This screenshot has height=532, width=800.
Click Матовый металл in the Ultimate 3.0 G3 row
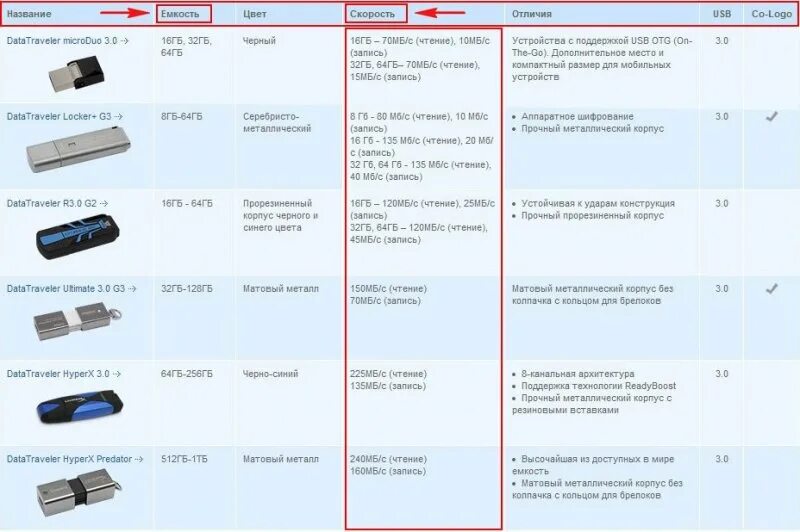[281, 288]
